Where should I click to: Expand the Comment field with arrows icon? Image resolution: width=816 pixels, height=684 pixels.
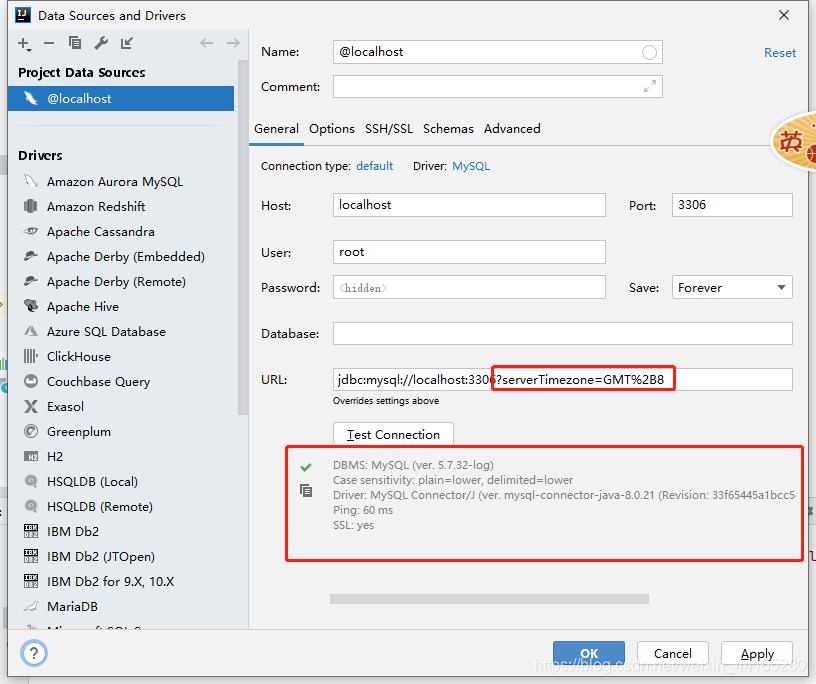coord(649,86)
